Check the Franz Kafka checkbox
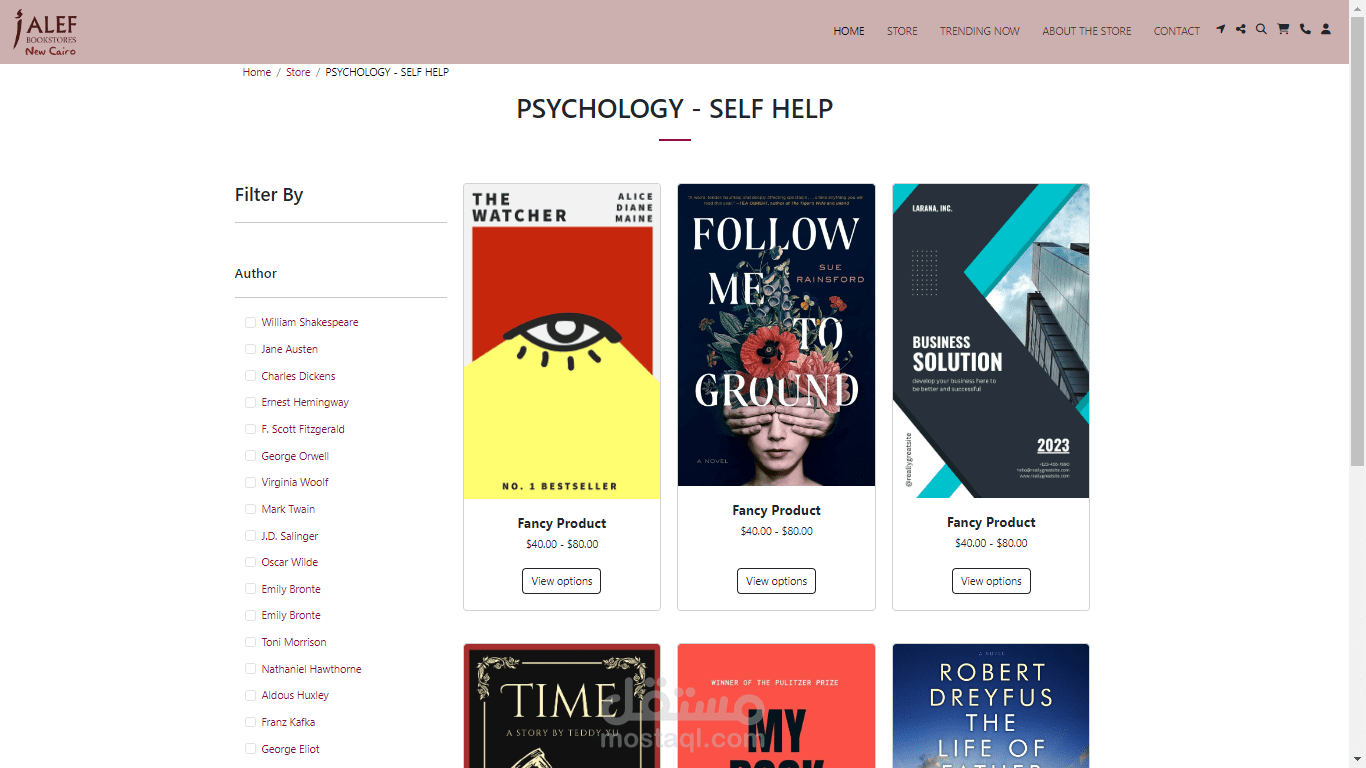Viewport: 1366px width, 768px height. pyautogui.click(x=250, y=722)
